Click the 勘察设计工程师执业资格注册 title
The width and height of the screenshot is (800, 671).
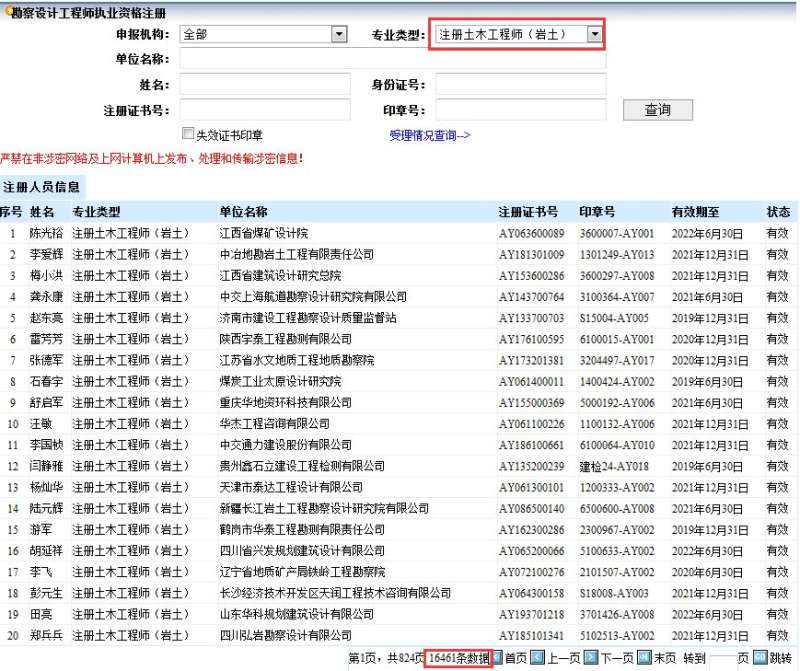85,12
